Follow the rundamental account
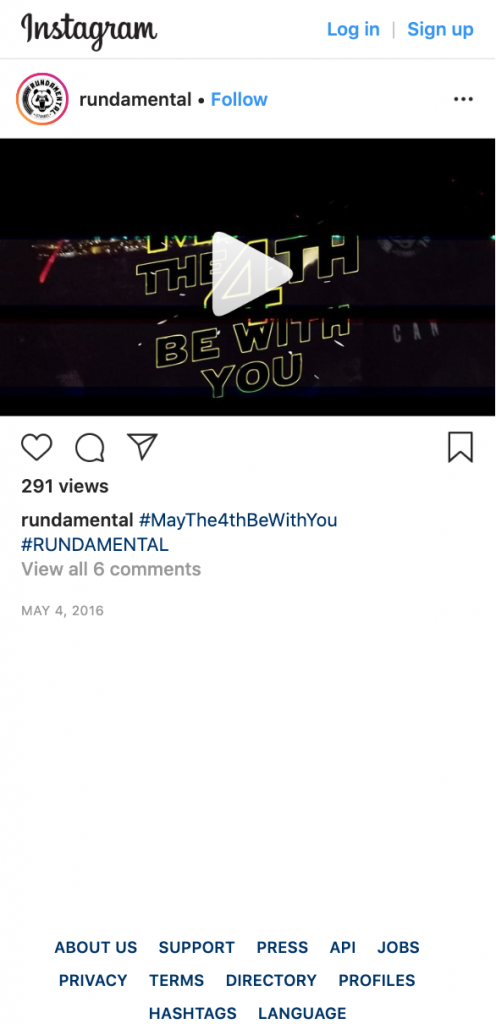 (239, 99)
